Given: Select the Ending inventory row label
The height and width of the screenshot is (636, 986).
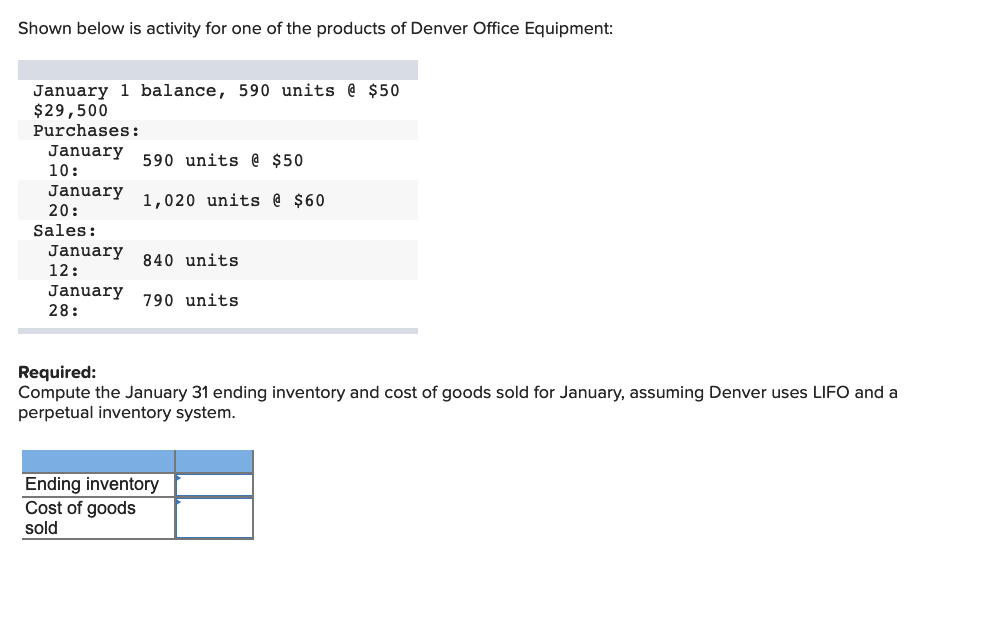Looking at the screenshot, I should coord(92,484).
